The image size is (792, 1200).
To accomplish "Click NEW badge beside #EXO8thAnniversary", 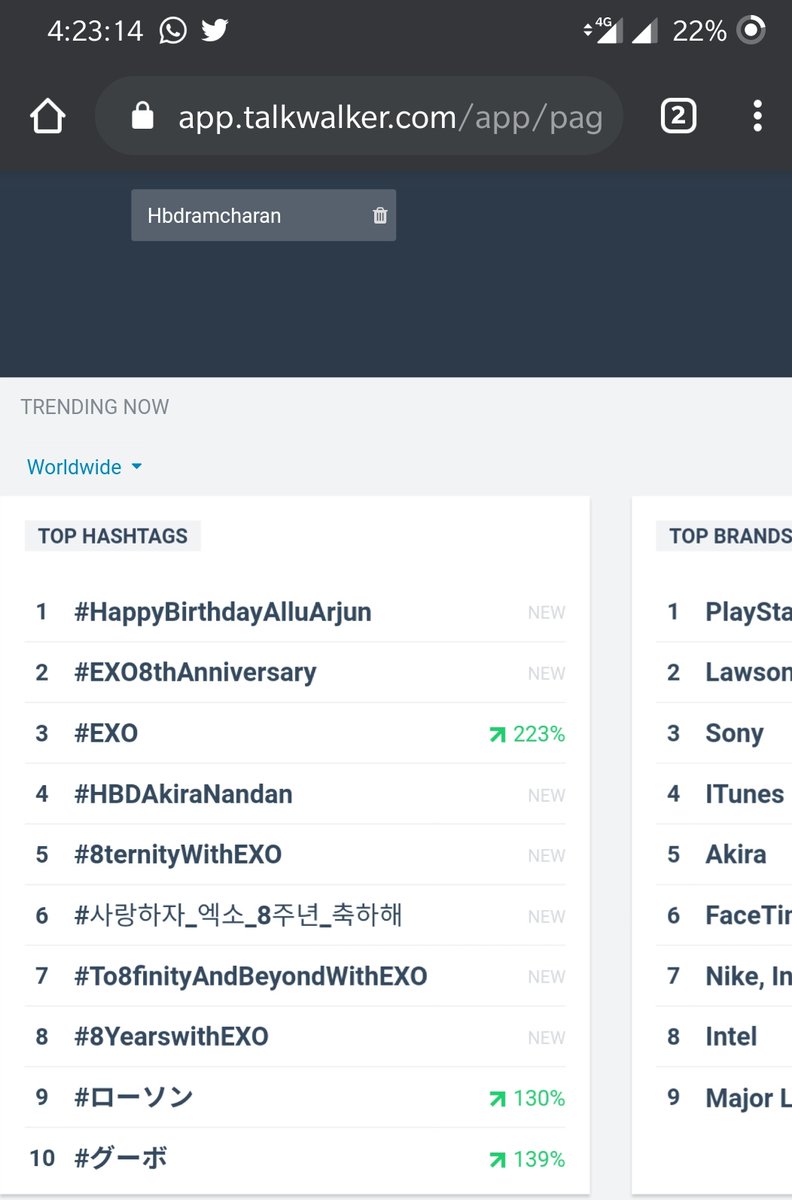I will (x=546, y=674).
